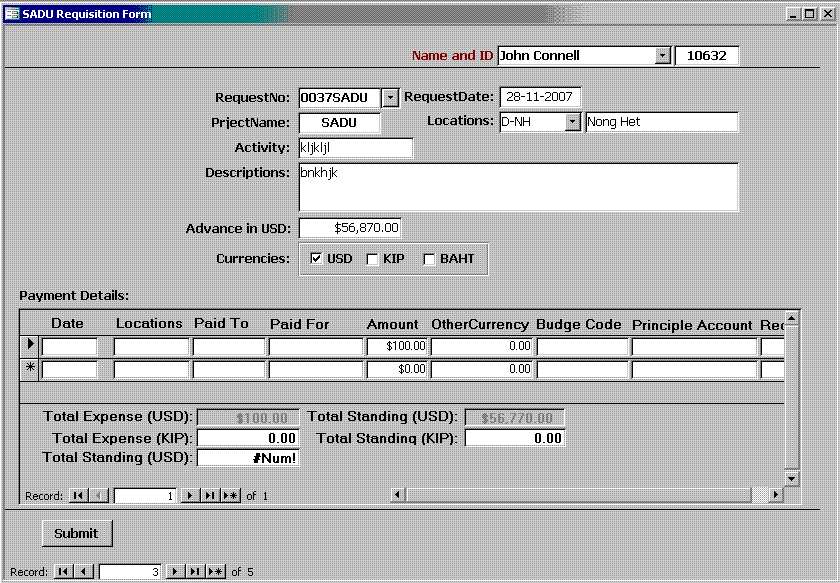Tick the BAHT currency checkbox
840x583 pixels.
pos(429,259)
